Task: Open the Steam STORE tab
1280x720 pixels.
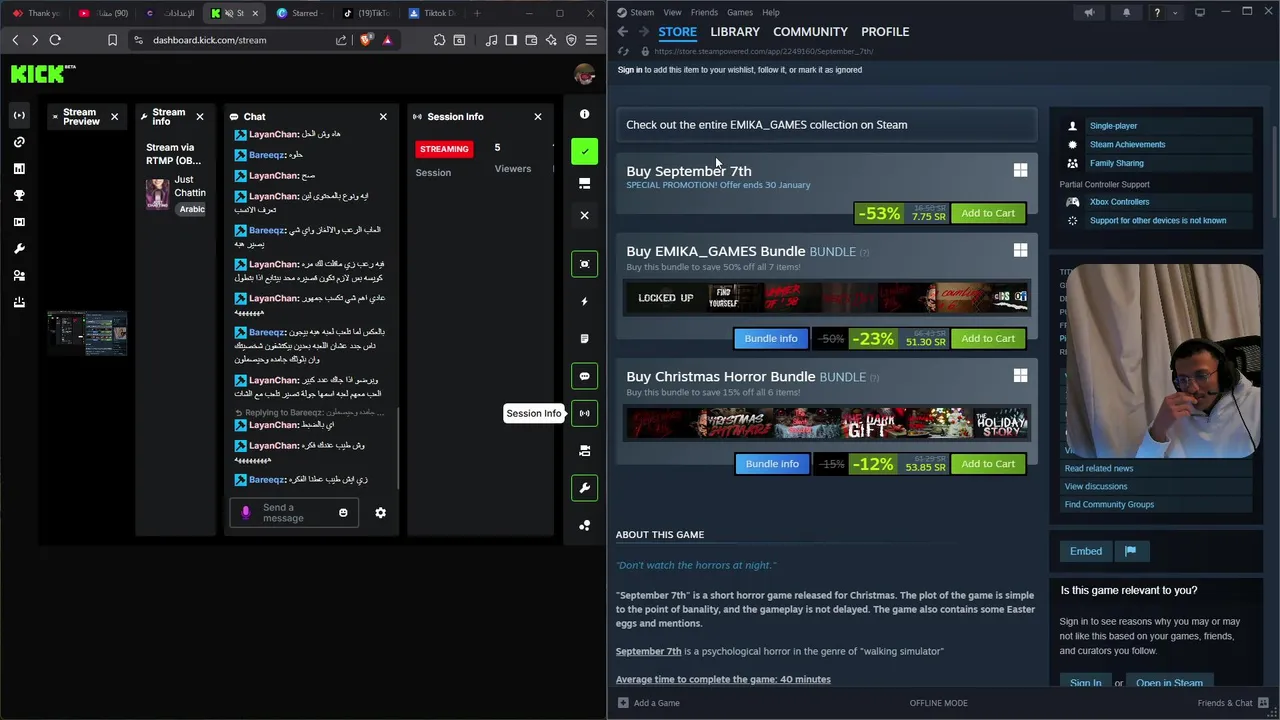Action: tap(677, 32)
